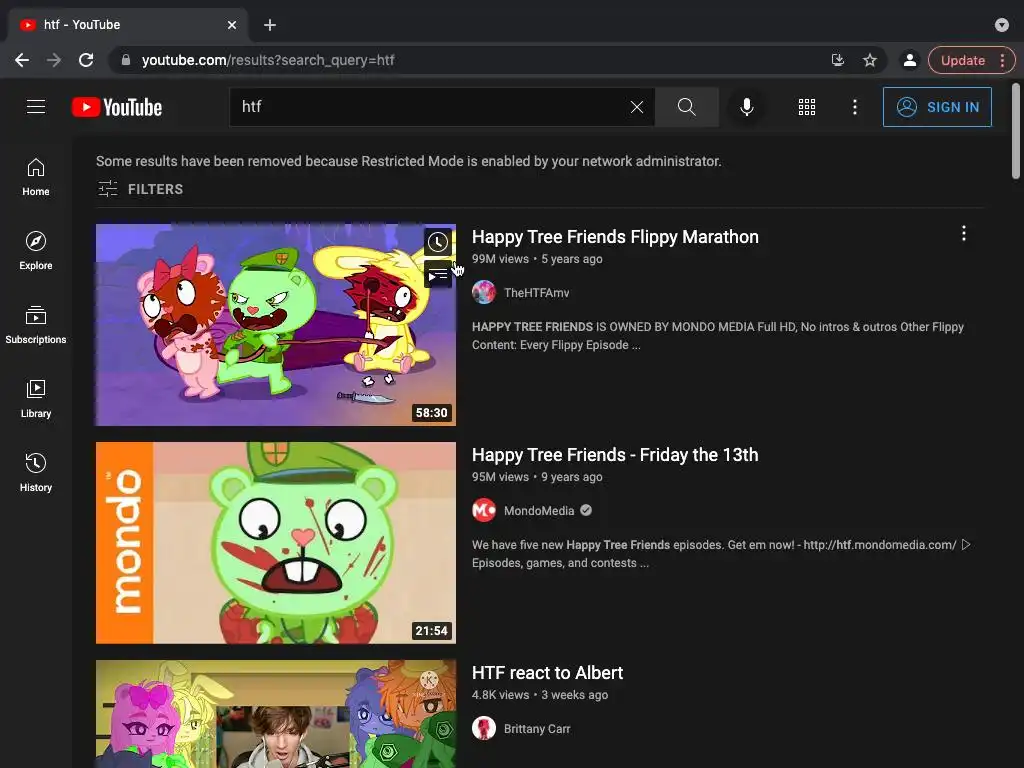Add Flippy Marathon to Watch Later

(438, 242)
